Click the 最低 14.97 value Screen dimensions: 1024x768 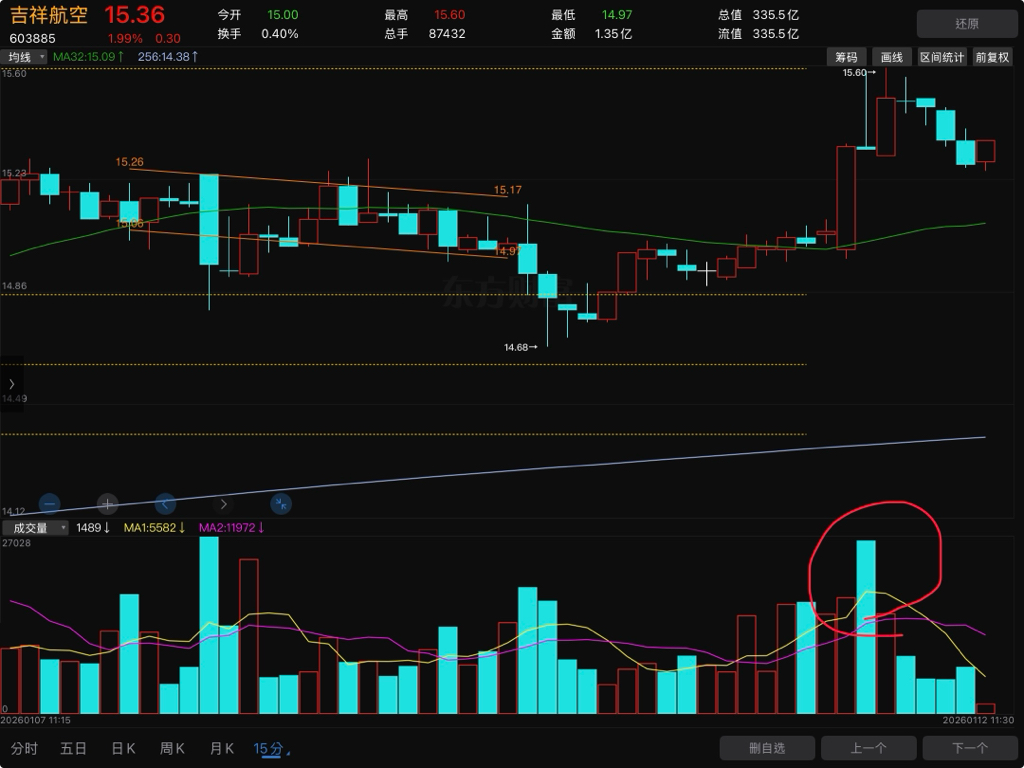coord(617,14)
